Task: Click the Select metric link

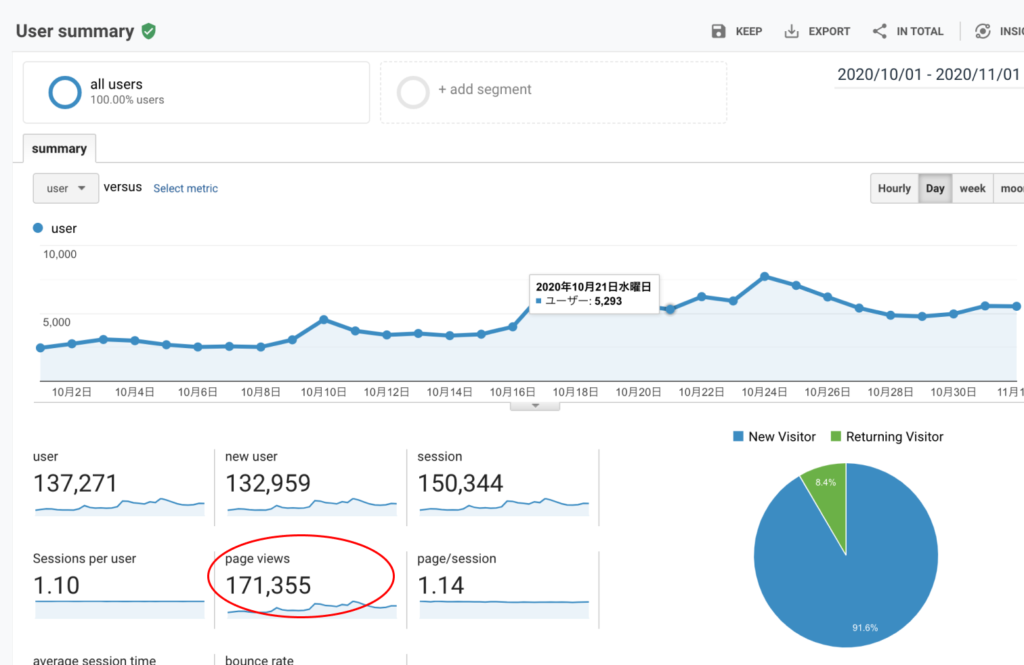Action: click(x=185, y=188)
